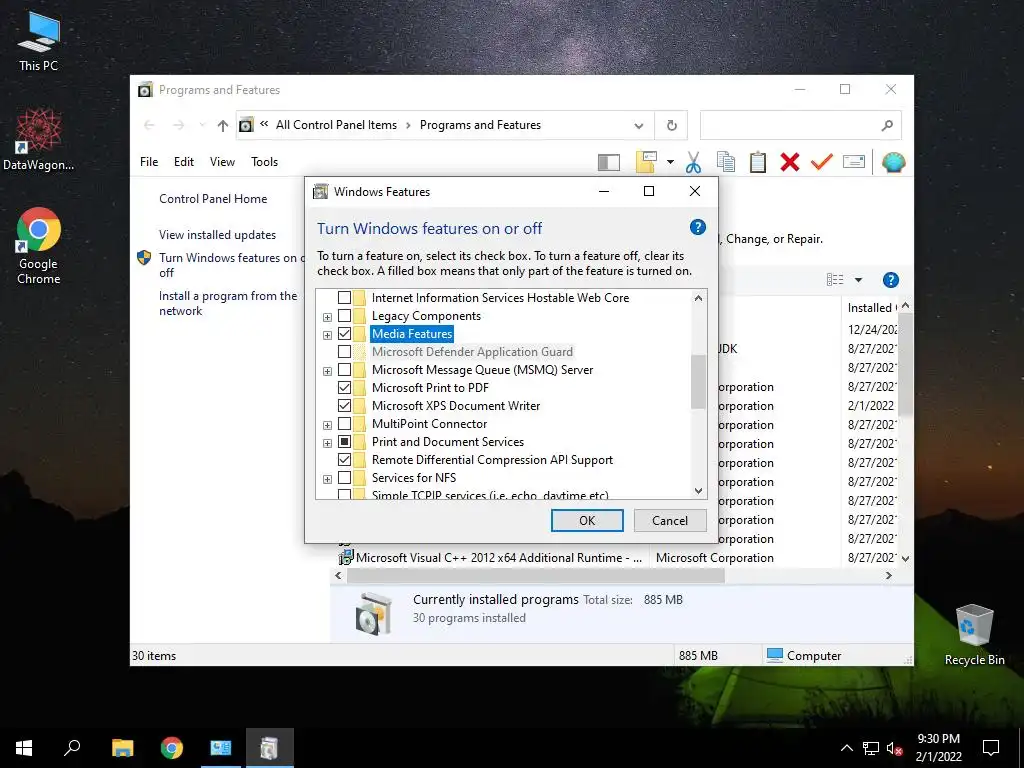This screenshot has height=768, width=1024.
Task: Open Programs and Features help icon
Action: (x=890, y=280)
